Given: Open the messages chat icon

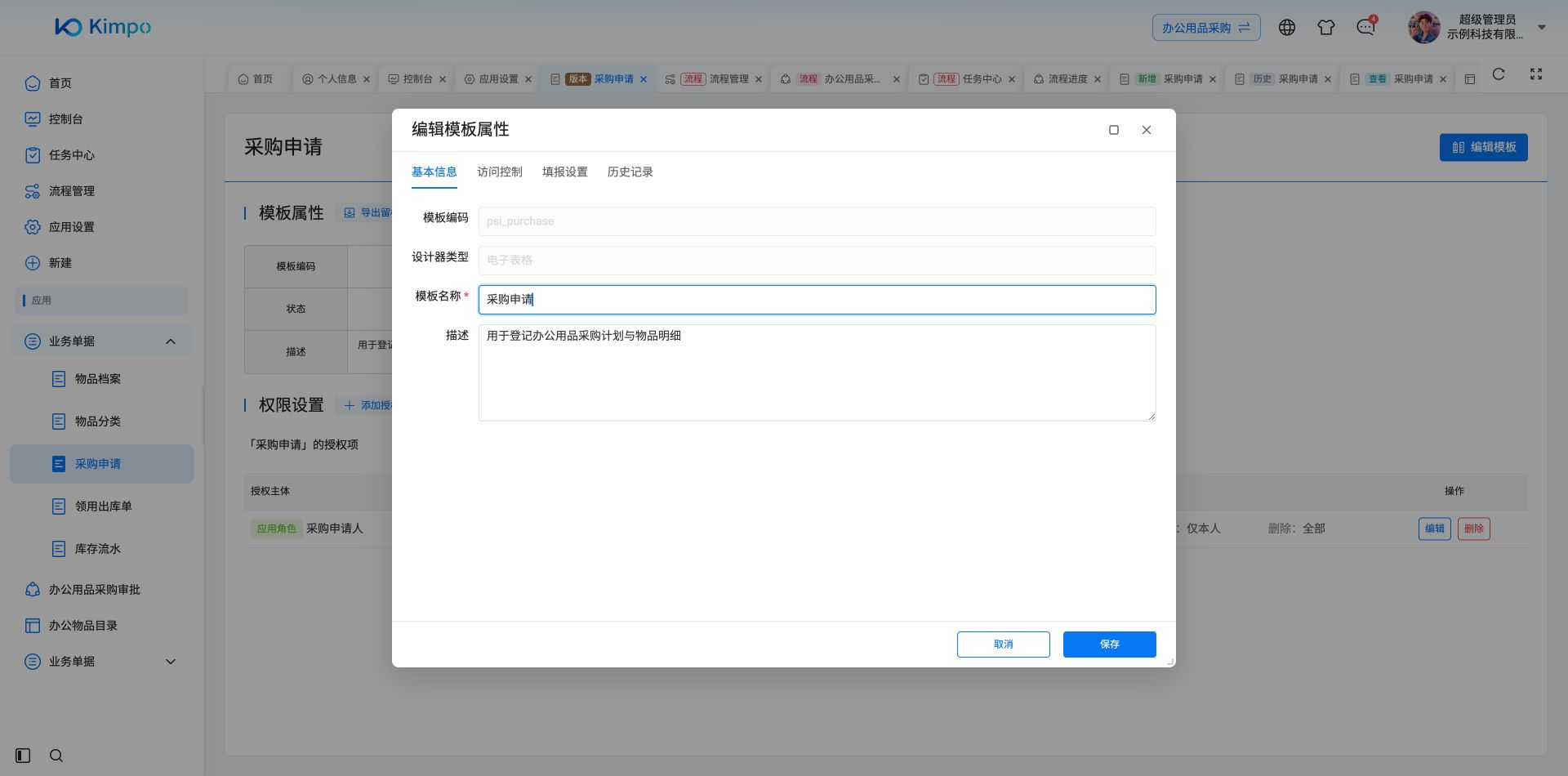Looking at the screenshot, I should [1365, 28].
